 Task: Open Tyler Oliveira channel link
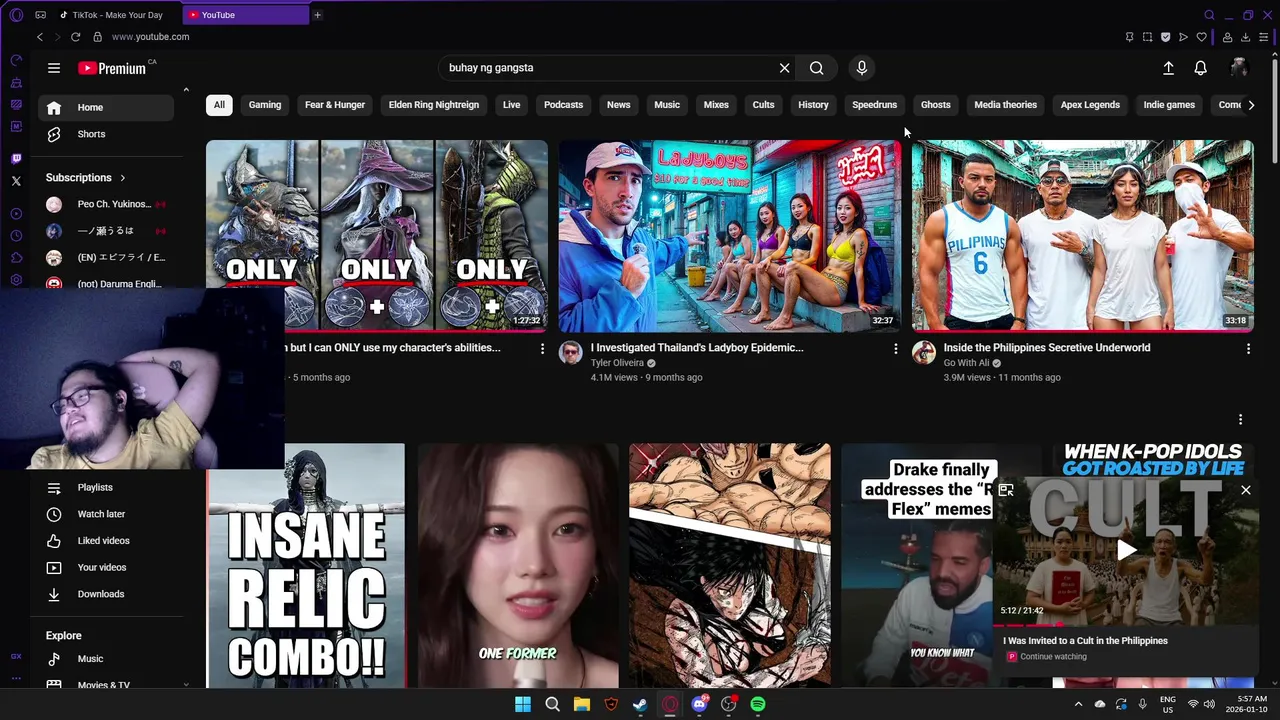click(x=617, y=363)
